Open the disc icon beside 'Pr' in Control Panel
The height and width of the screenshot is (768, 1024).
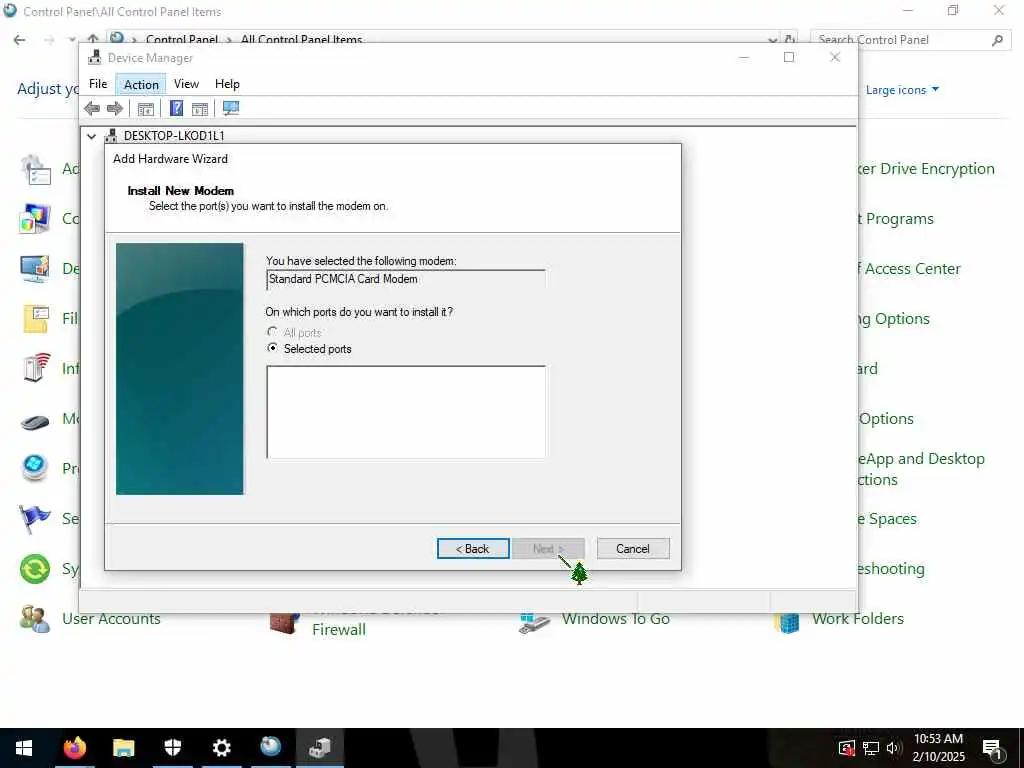35,468
